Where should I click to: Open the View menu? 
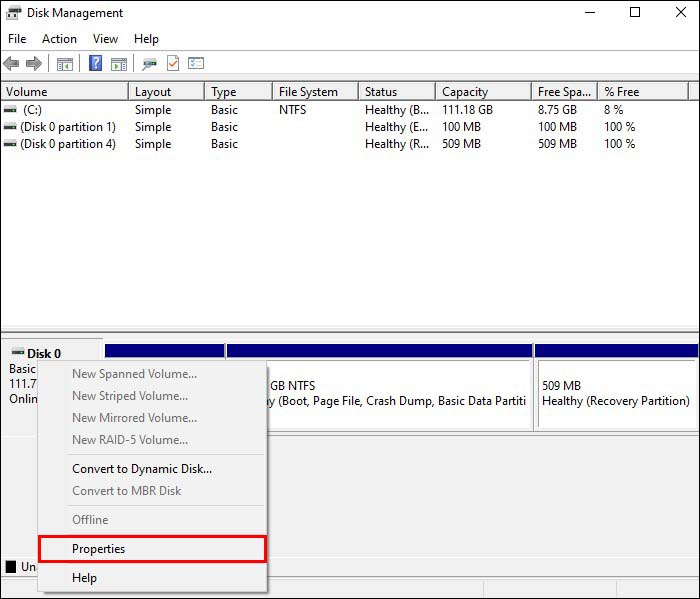pos(105,39)
